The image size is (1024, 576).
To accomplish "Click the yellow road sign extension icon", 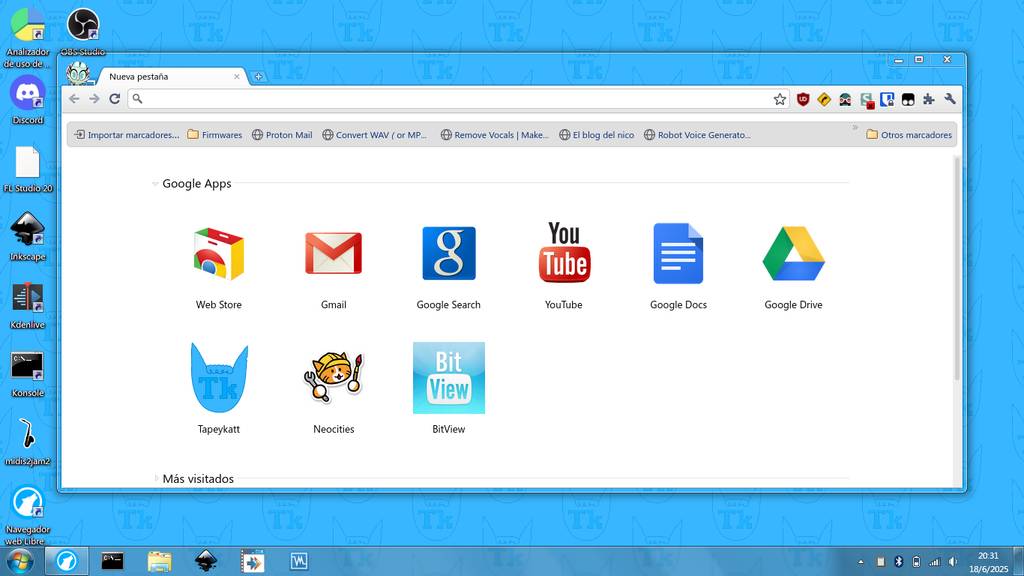I will [x=824, y=99].
